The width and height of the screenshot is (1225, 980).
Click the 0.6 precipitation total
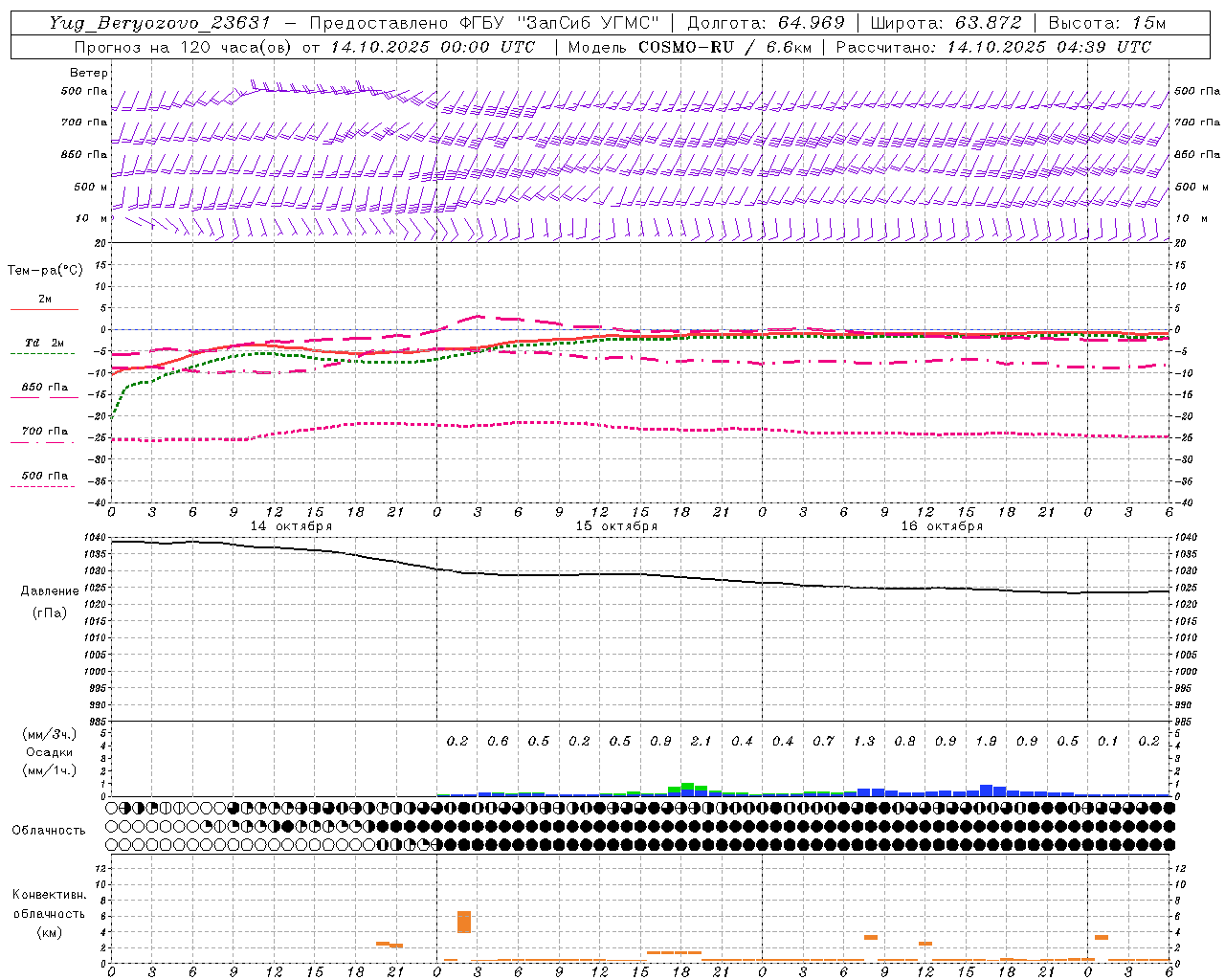point(498,742)
